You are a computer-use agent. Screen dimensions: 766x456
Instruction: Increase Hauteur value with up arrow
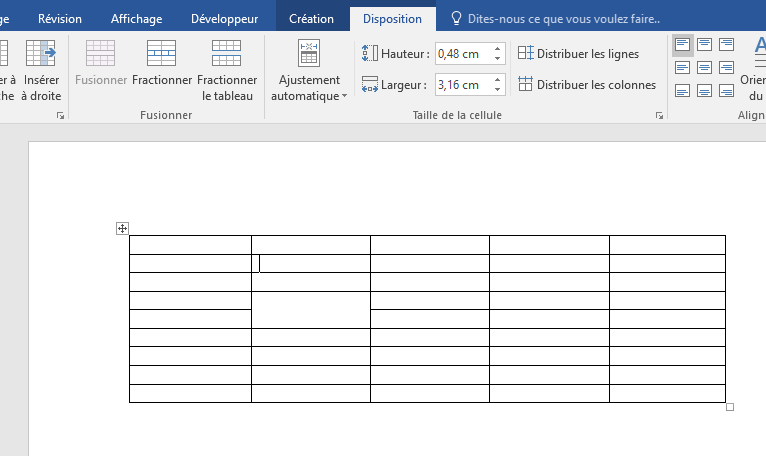(498, 49)
